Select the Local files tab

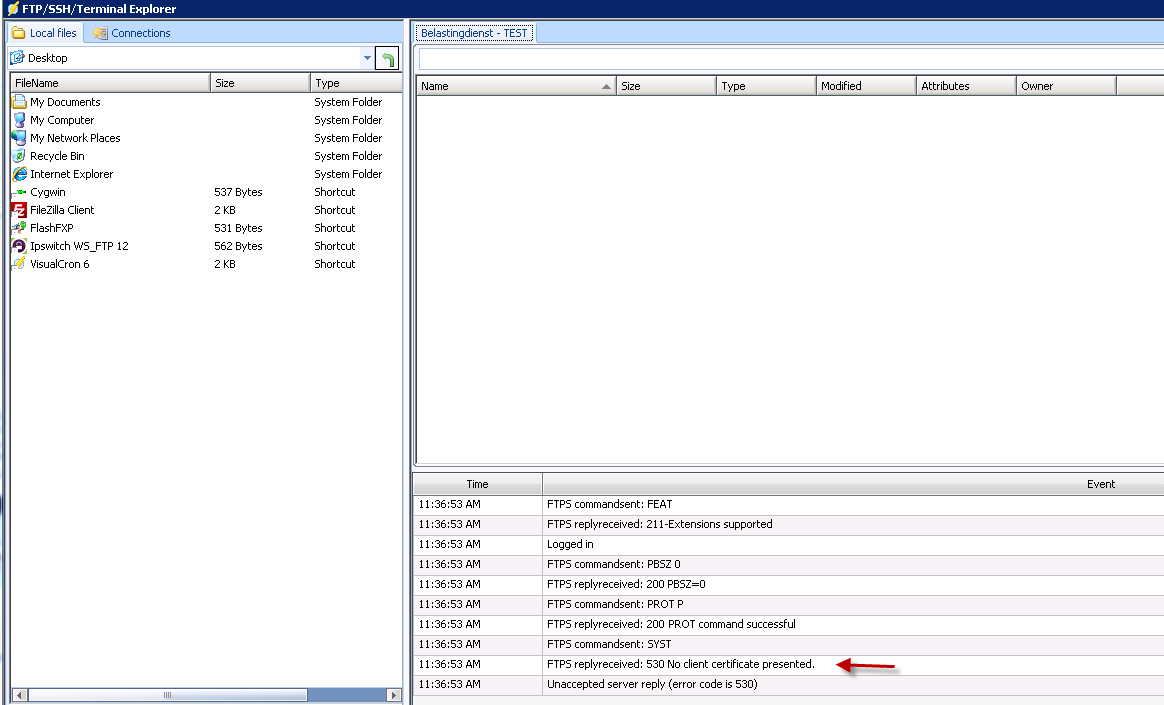(x=44, y=33)
